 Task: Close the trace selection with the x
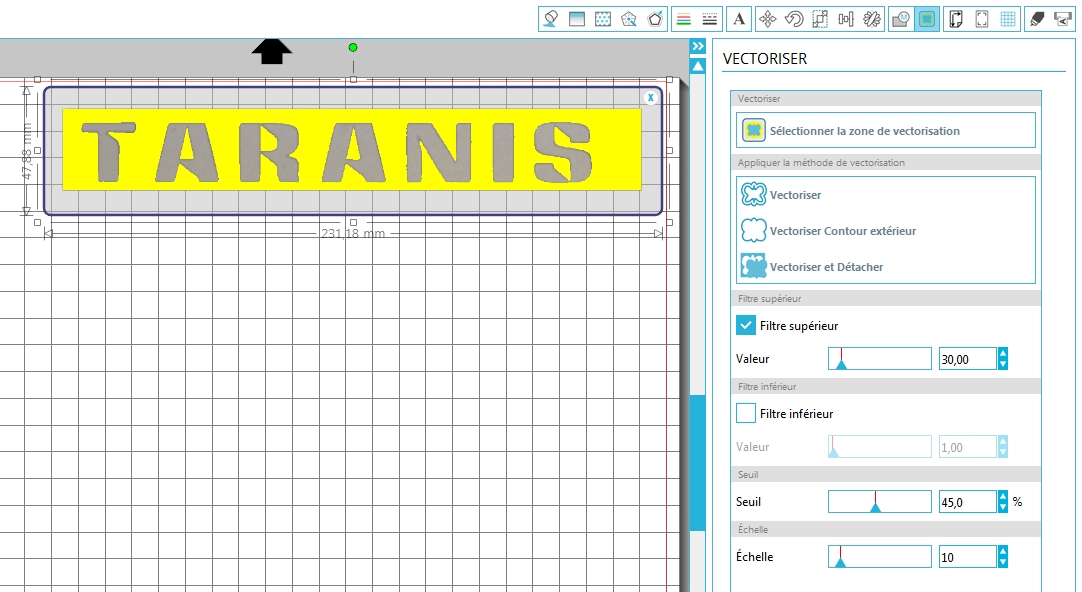click(650, 98)
